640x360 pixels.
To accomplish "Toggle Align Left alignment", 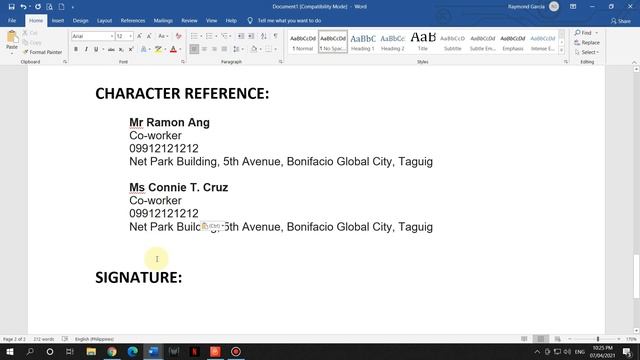I will pos(194,49).
